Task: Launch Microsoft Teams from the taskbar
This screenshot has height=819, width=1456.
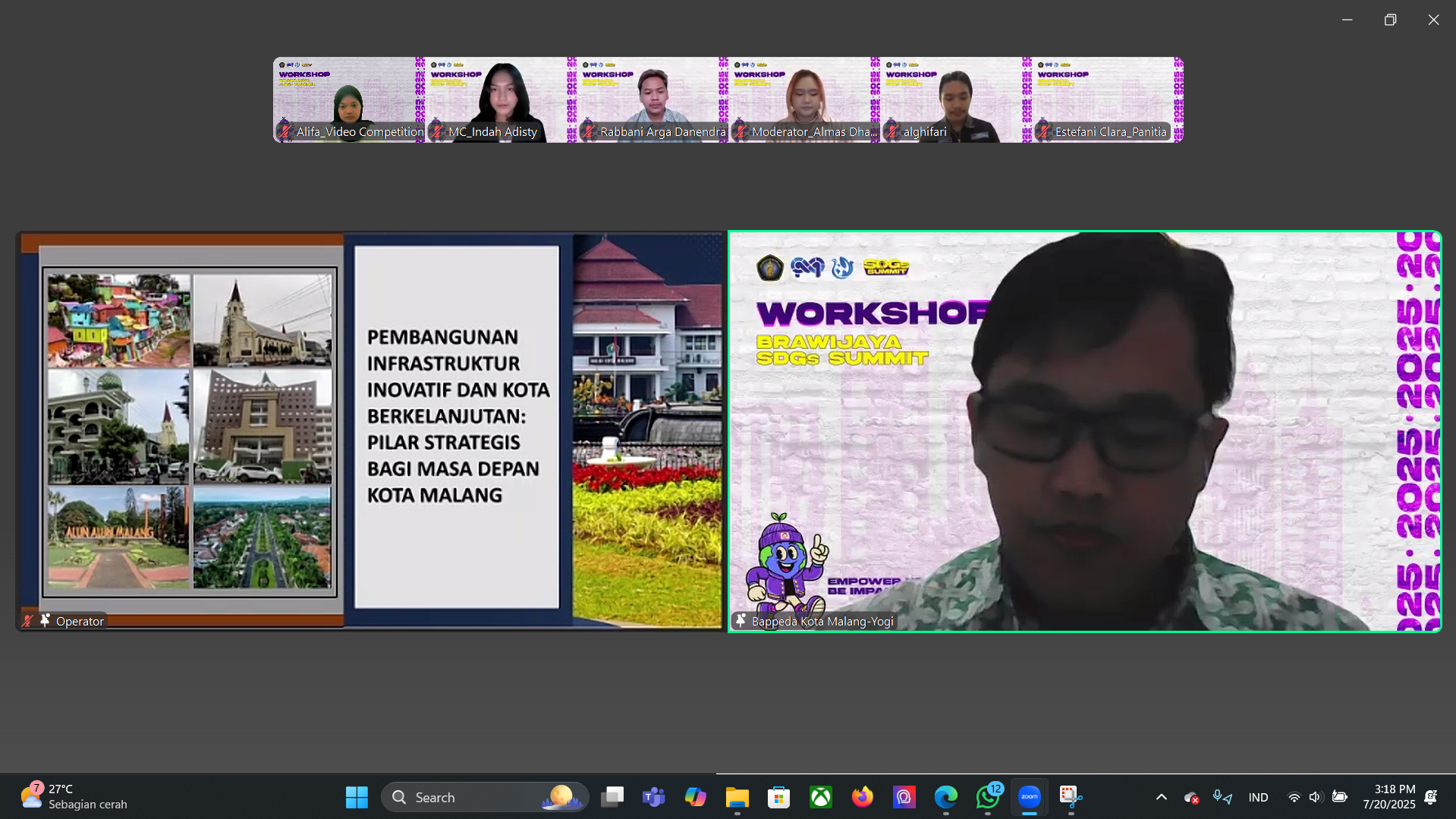Action: tap(653, 797)
